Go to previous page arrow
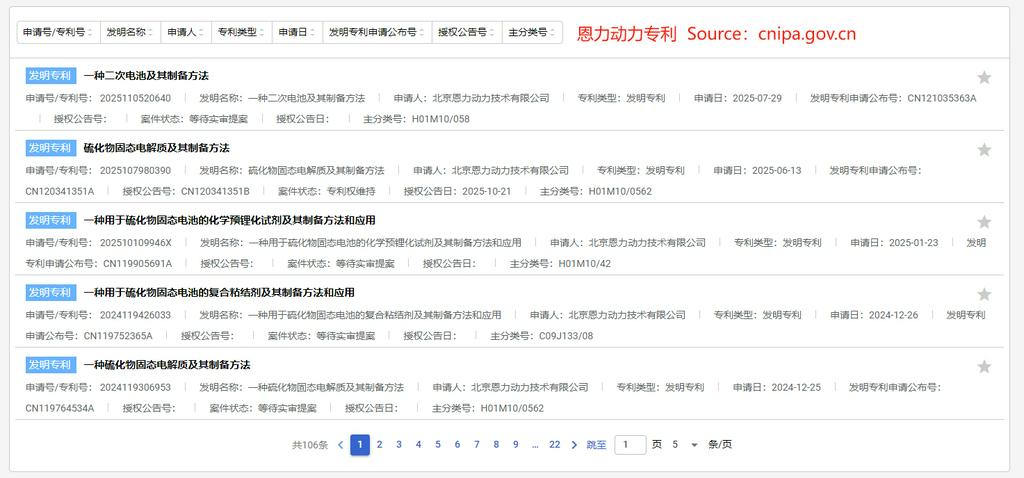The image size is (1024, 478). click(x=340, y=445)
